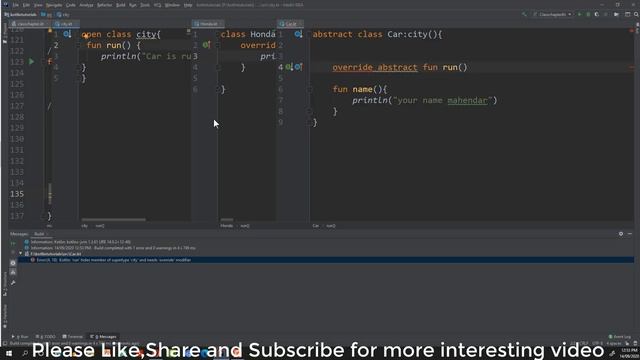Image resolution: width=640 pixels, height=360 pixels.
Task: Open the Analyze menu
Action: coord(86,5)
